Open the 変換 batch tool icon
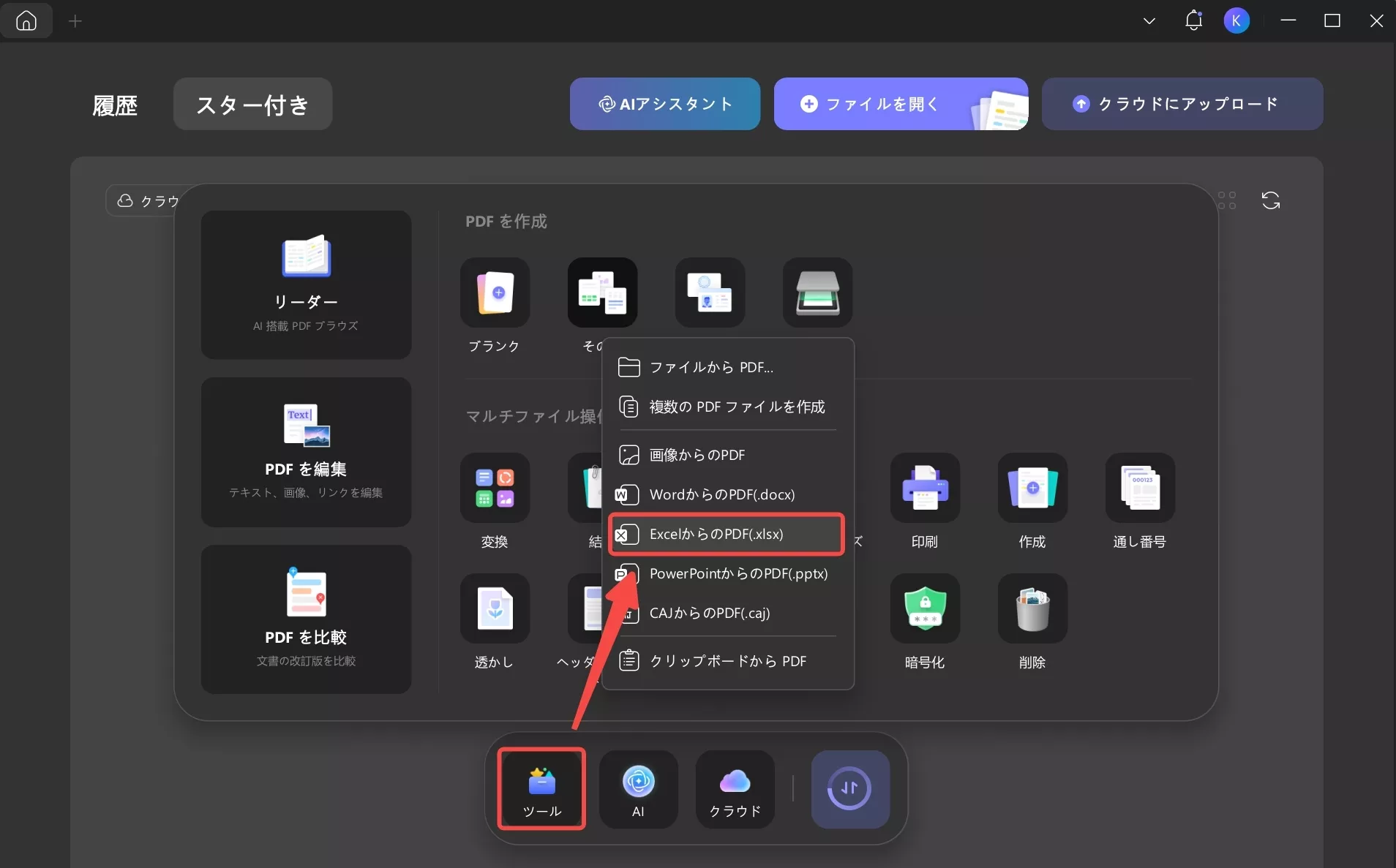This screenshot has height=868, width=1396. point(495,488)
